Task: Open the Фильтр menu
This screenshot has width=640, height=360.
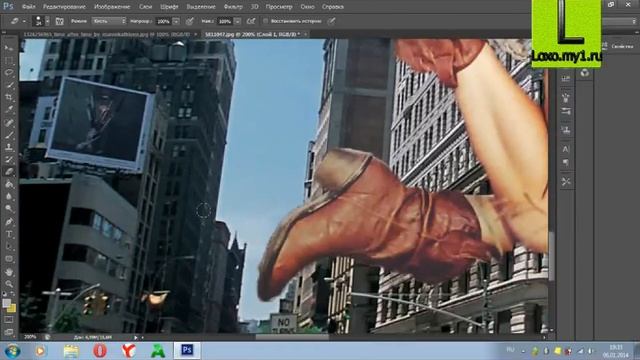Action: pos(233,7)
